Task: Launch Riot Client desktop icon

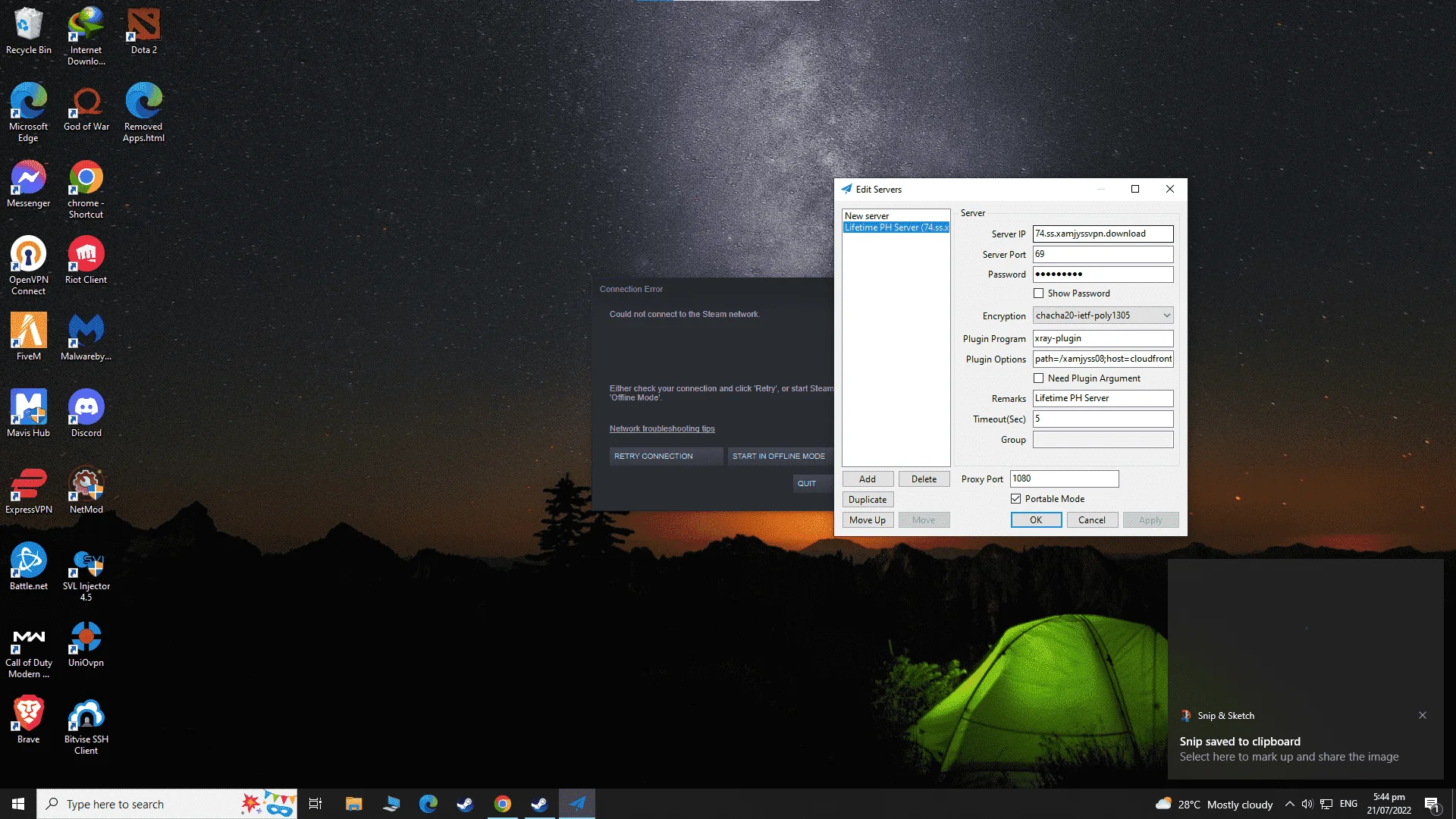Action: pyautogui.click(x=86, y=260)
